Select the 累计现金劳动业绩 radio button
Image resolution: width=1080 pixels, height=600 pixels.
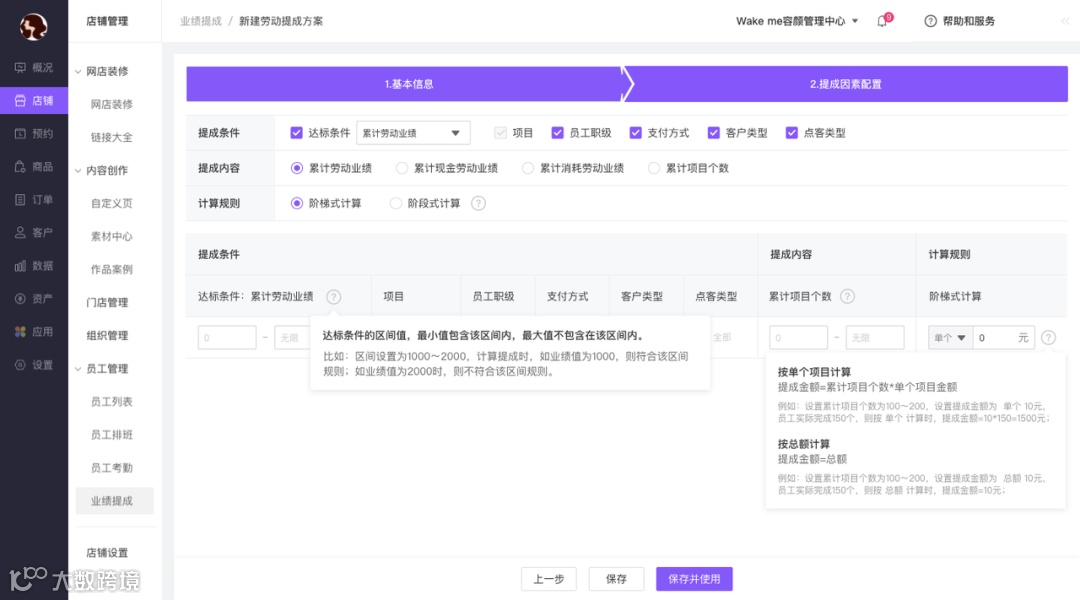[402, 168]
